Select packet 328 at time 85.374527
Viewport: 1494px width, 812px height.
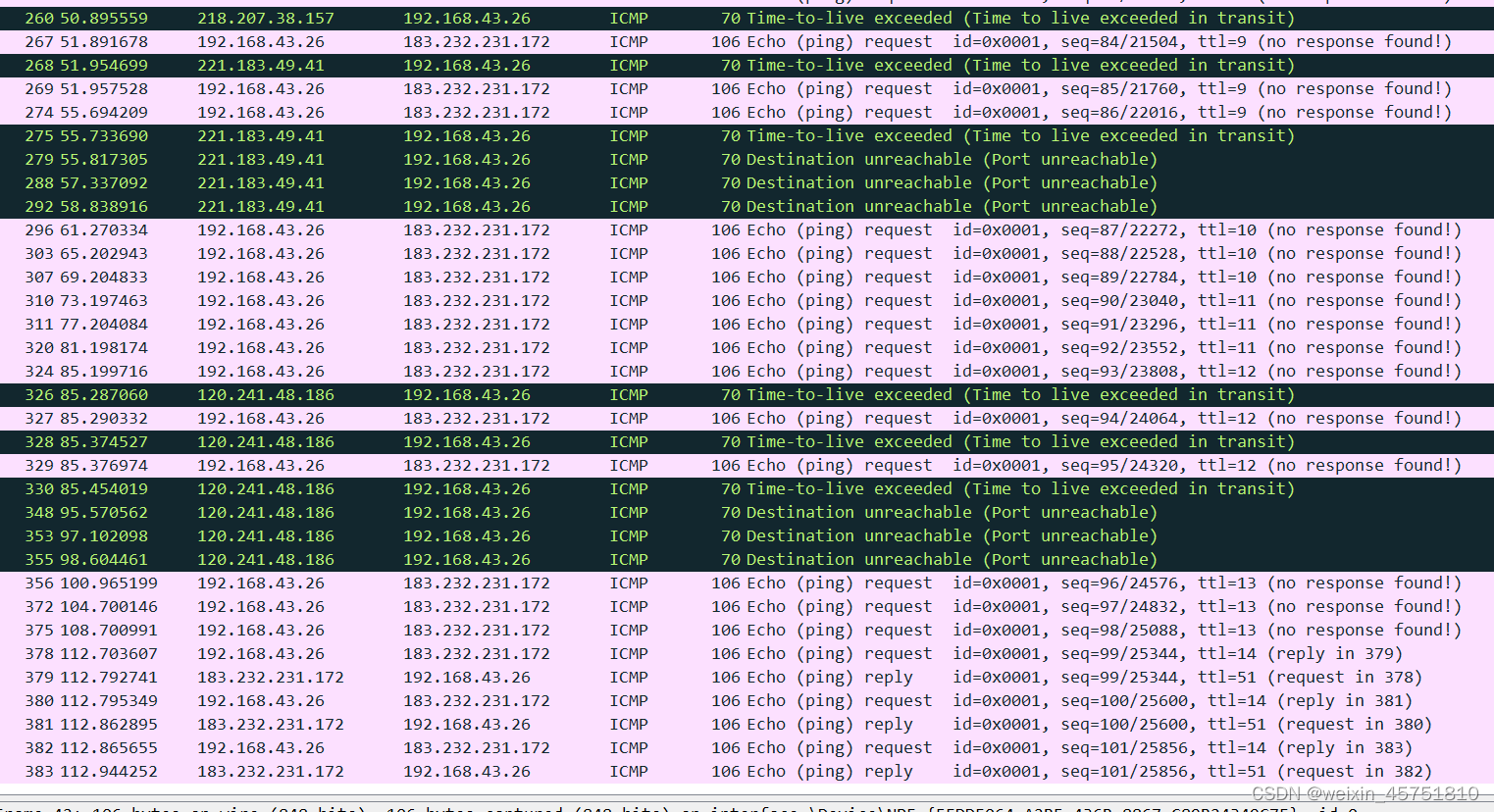click(747, 442)
